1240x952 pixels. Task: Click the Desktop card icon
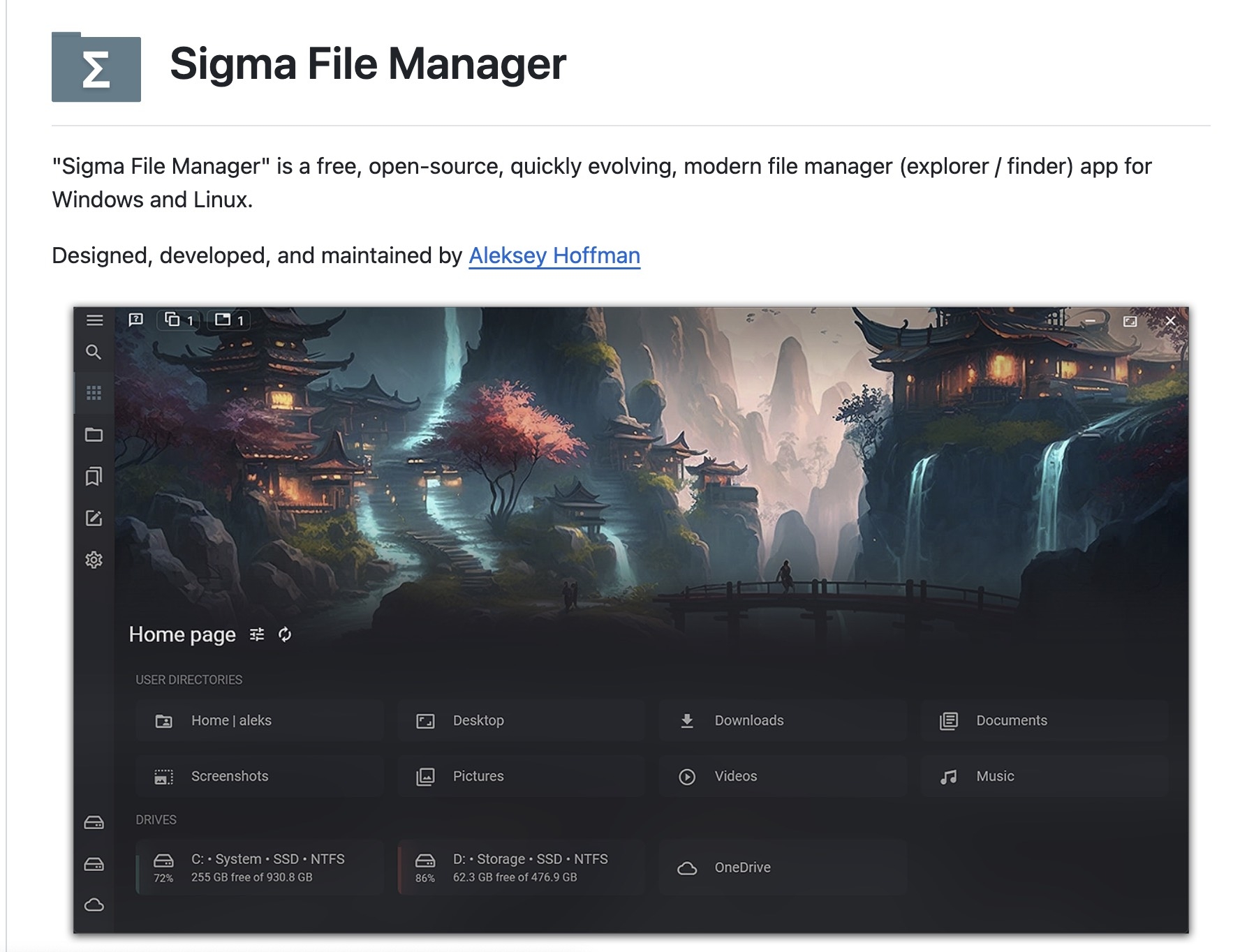pos(425,721)
